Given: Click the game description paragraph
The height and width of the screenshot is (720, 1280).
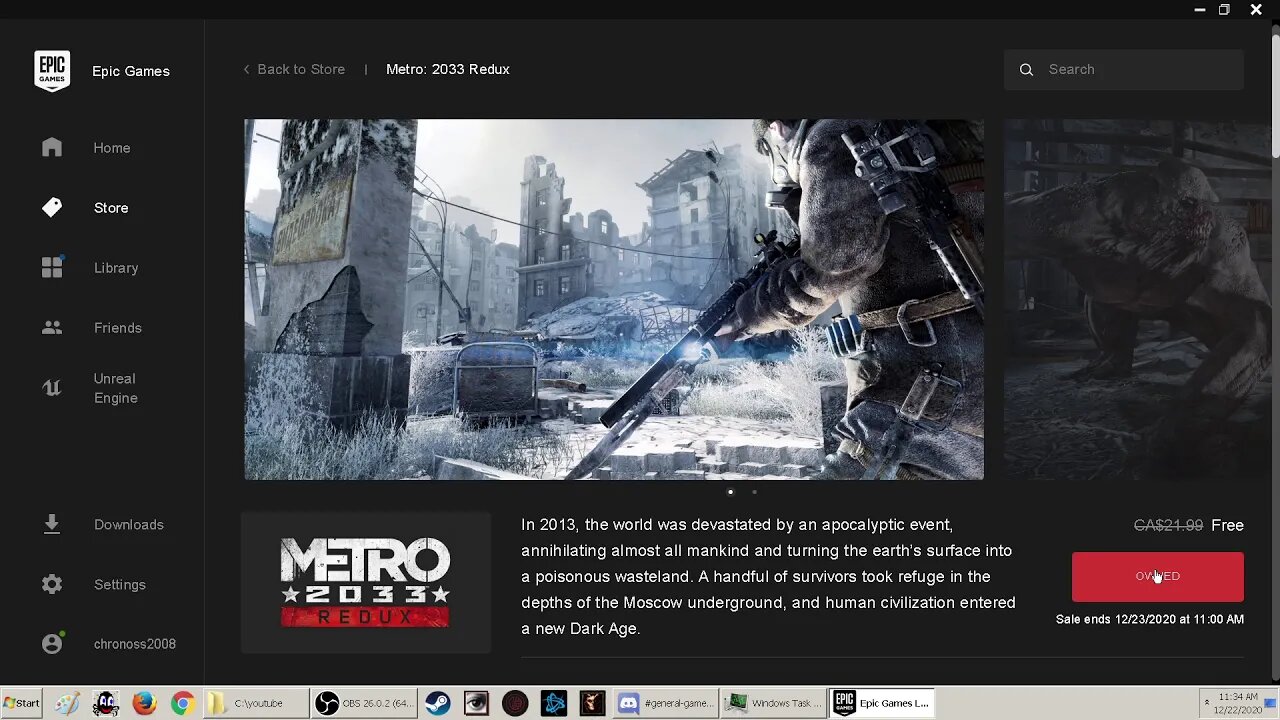Looking at the screenshot, I should [x=768, y=577].
